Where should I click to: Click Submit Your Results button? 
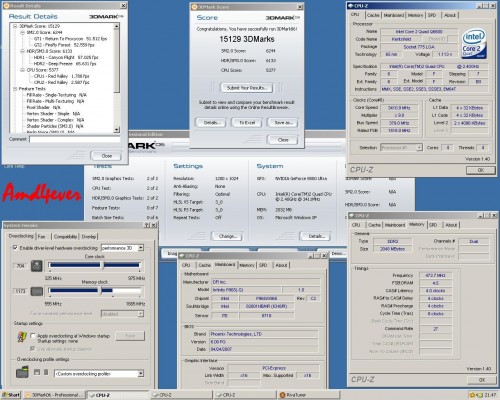(x=247, y=88)
